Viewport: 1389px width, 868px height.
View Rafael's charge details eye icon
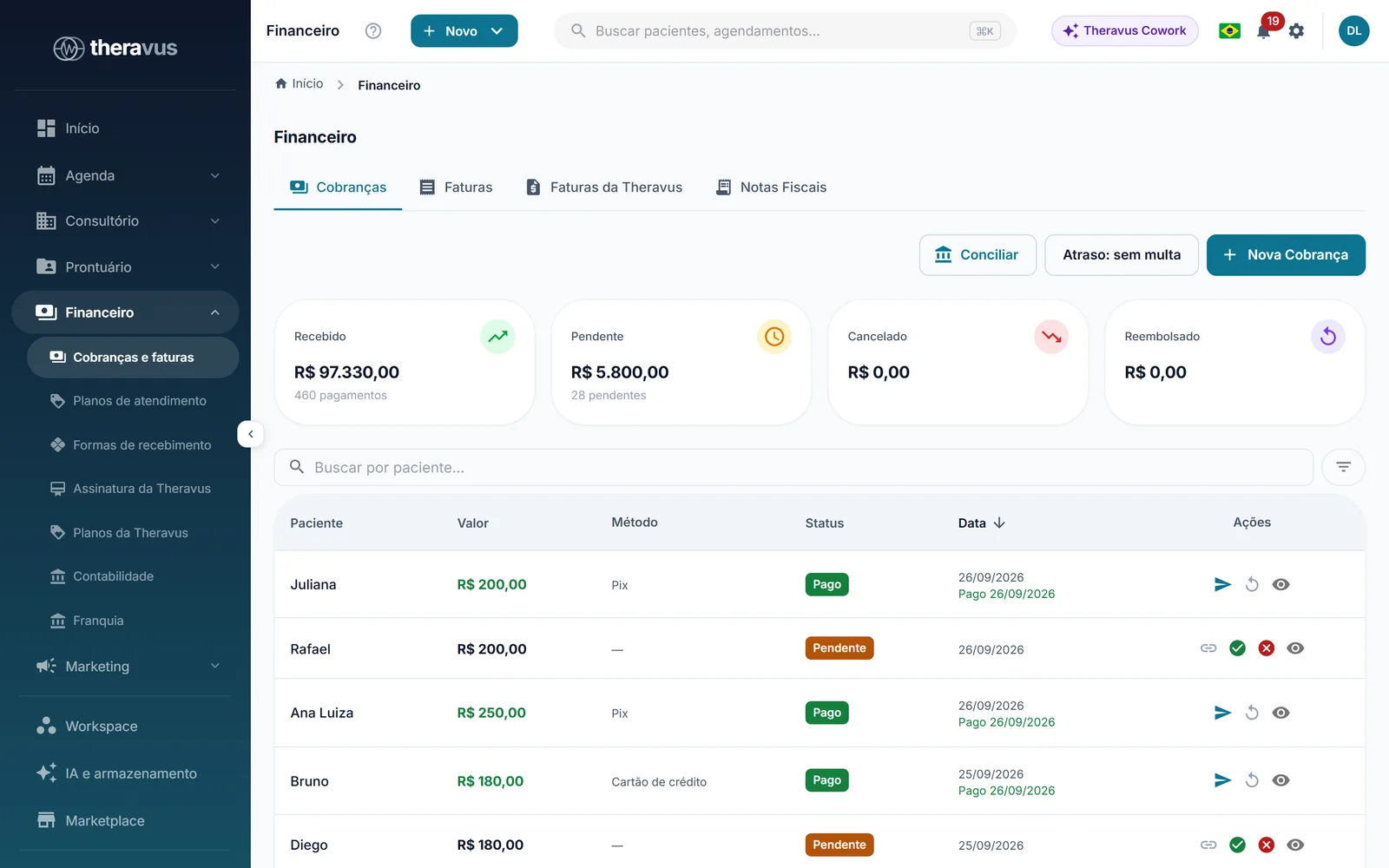click(1295, 648)
